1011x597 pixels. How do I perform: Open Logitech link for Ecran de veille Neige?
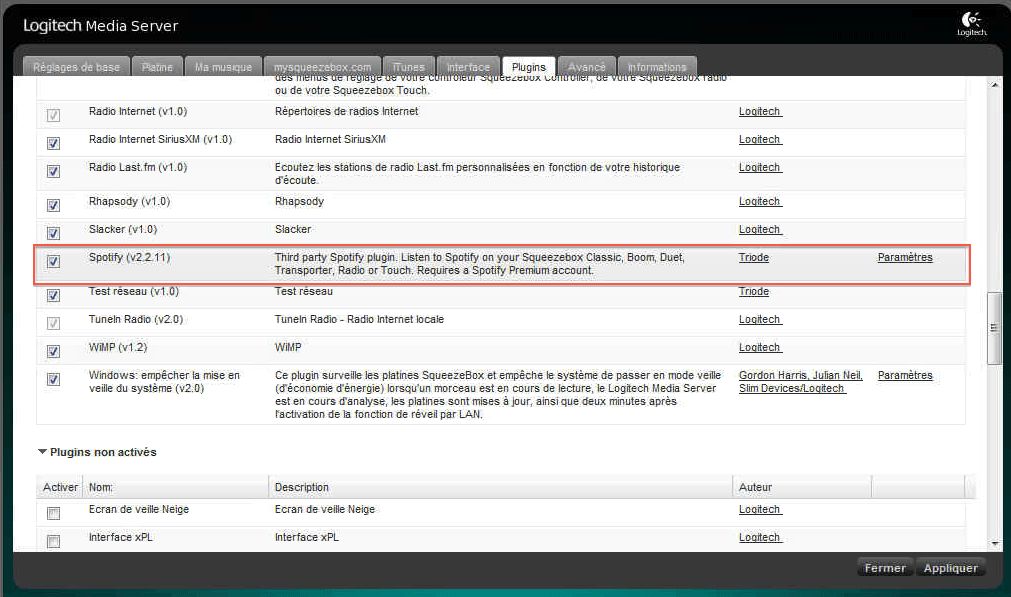(x=760, y=509)
